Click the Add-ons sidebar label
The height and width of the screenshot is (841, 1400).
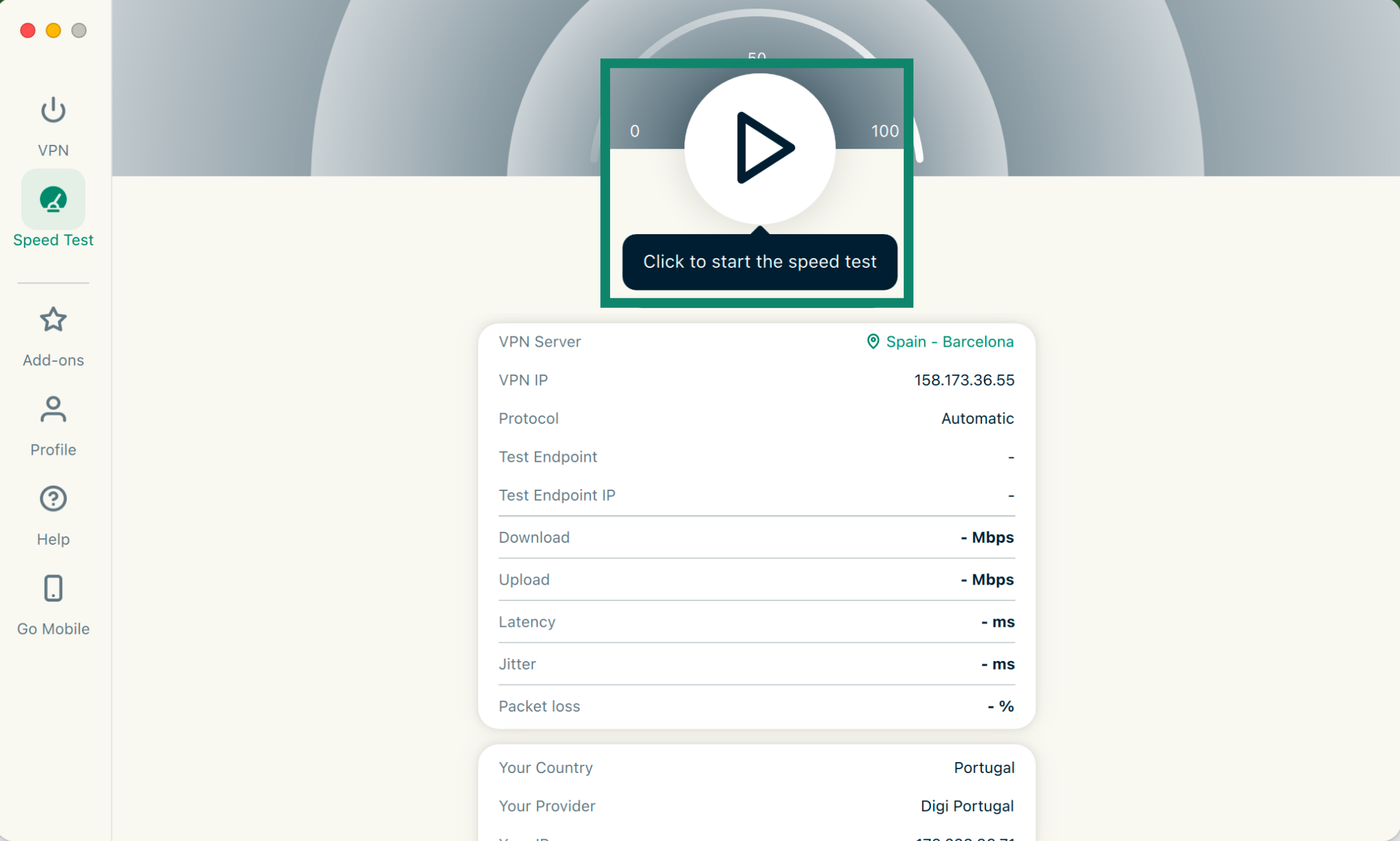pyautogui.click(x=53, y=360)
